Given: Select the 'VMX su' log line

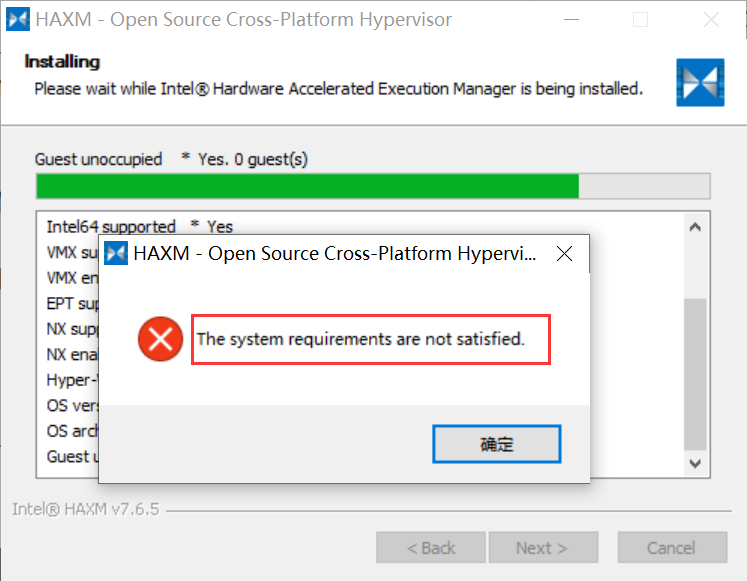Looking at the screenshot, I should [72, 252].
